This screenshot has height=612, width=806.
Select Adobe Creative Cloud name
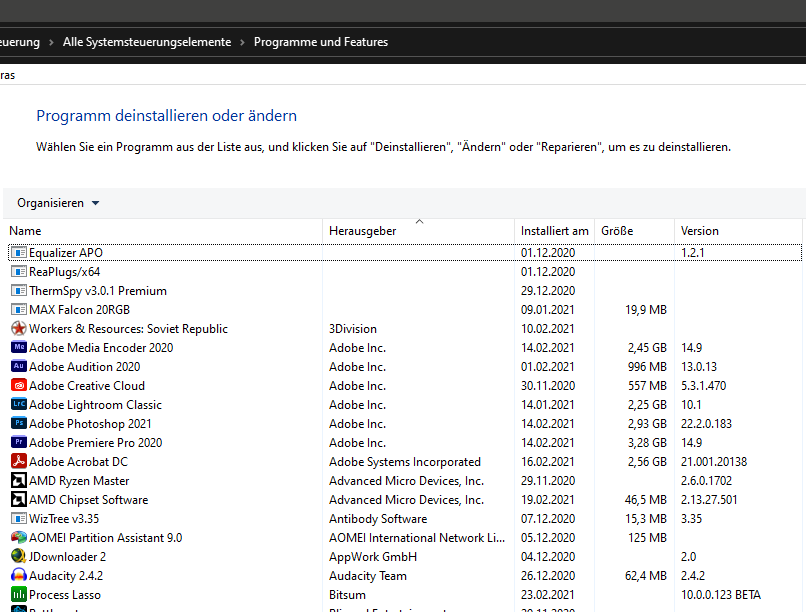(87, 385)
